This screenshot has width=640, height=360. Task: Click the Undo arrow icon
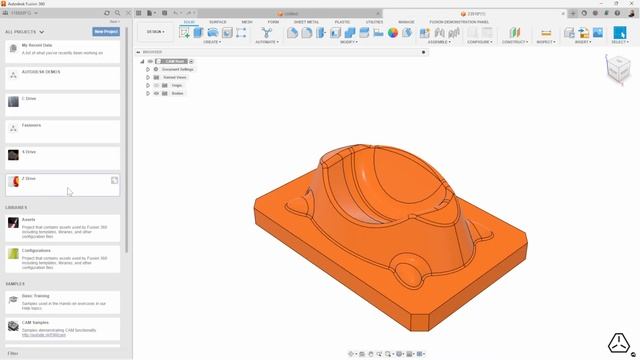tap(176, 13)
